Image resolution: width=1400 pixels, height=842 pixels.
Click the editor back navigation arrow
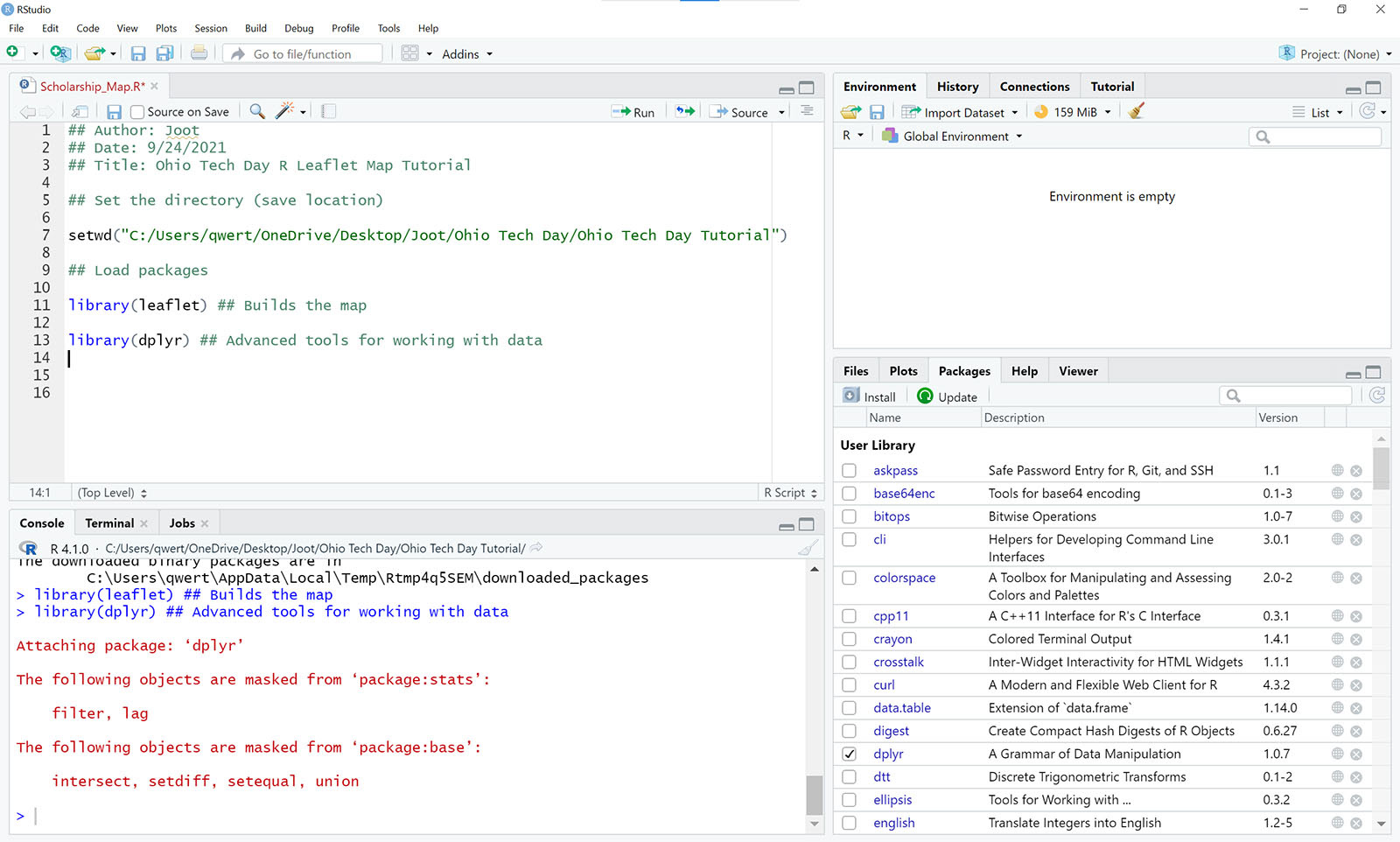tap(27, 112)
